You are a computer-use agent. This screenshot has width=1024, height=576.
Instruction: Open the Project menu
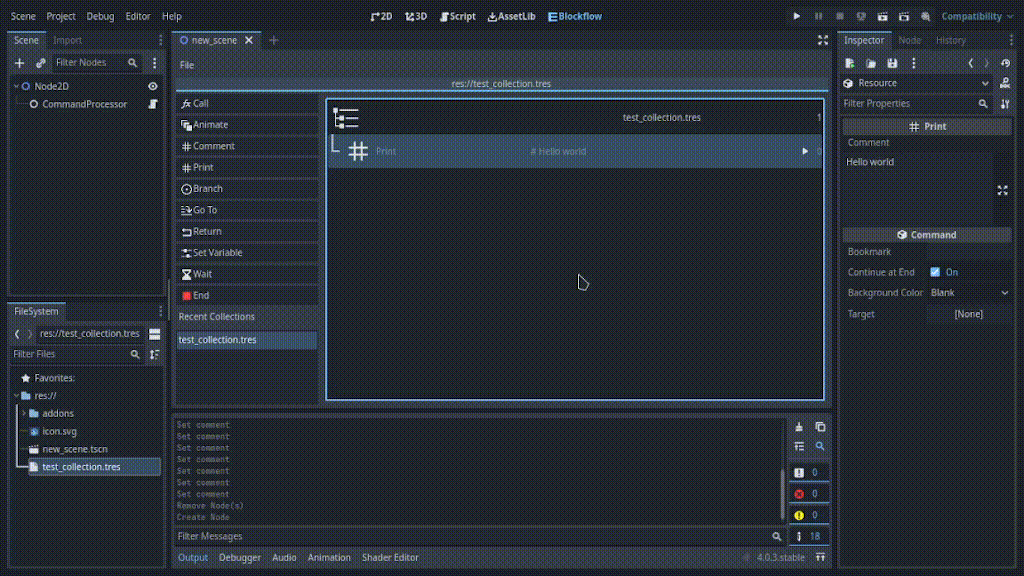(60, 16)
